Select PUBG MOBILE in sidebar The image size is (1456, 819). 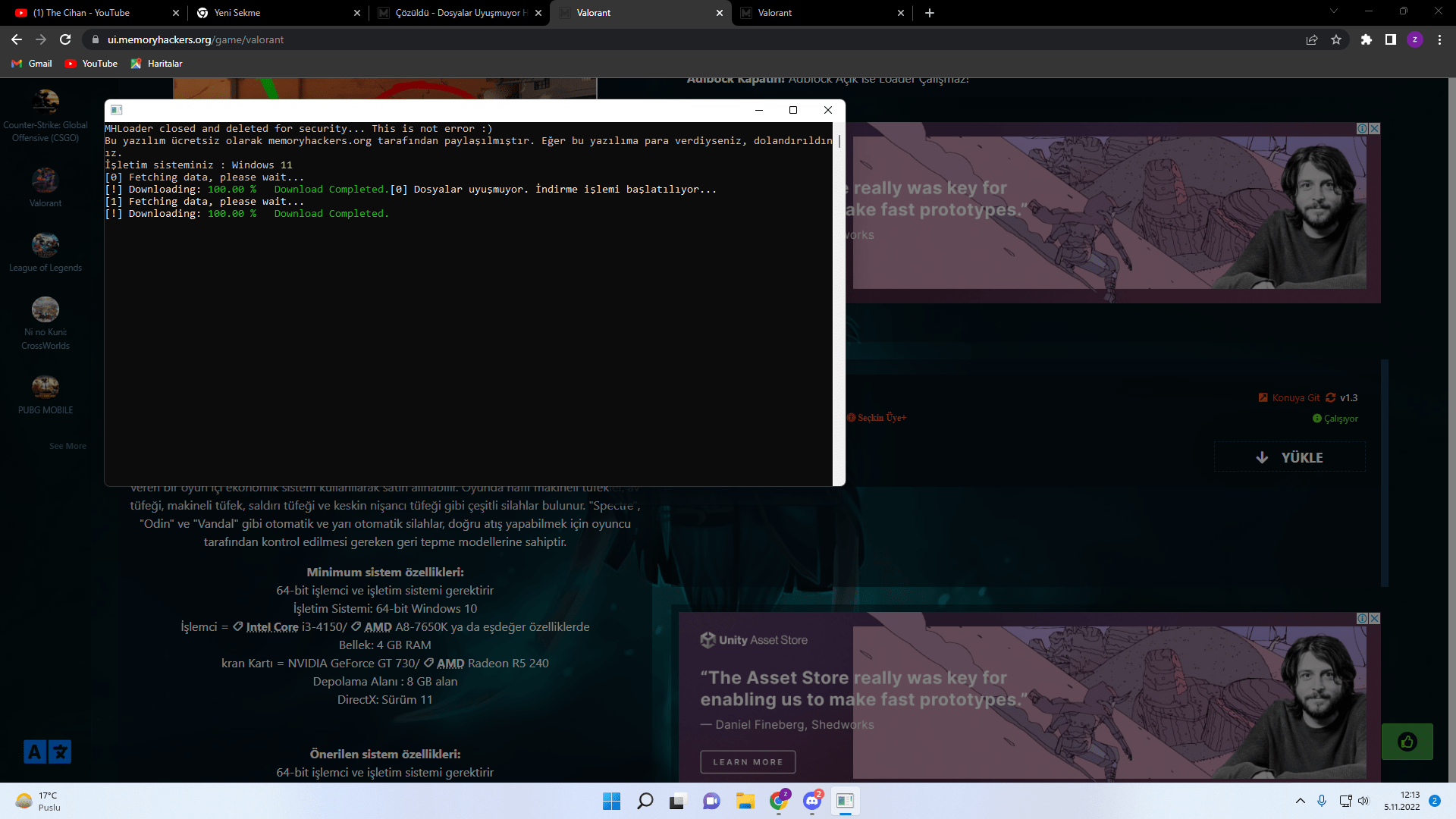pos(45,395)
